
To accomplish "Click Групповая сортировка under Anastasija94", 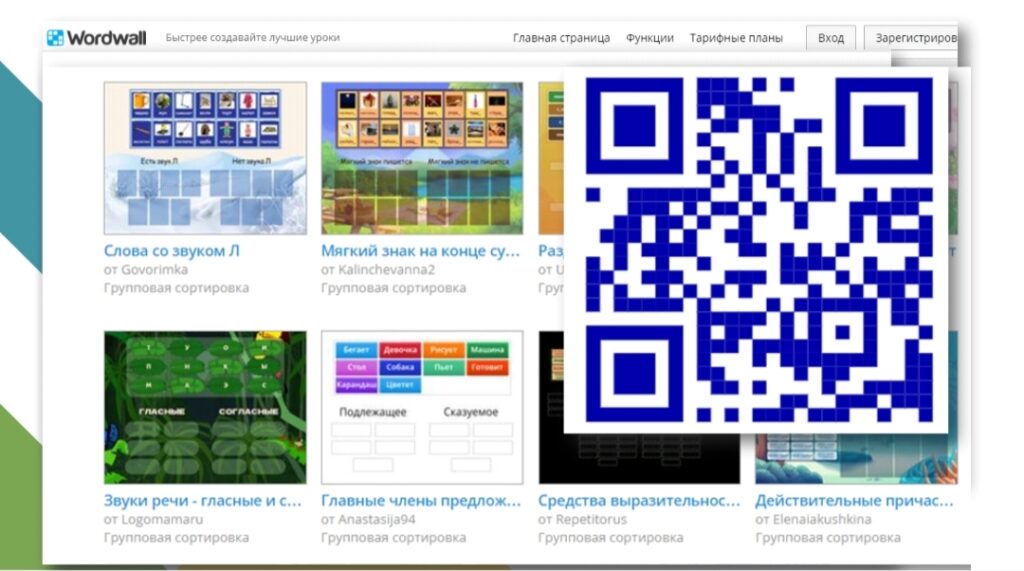I will point(393,538).
